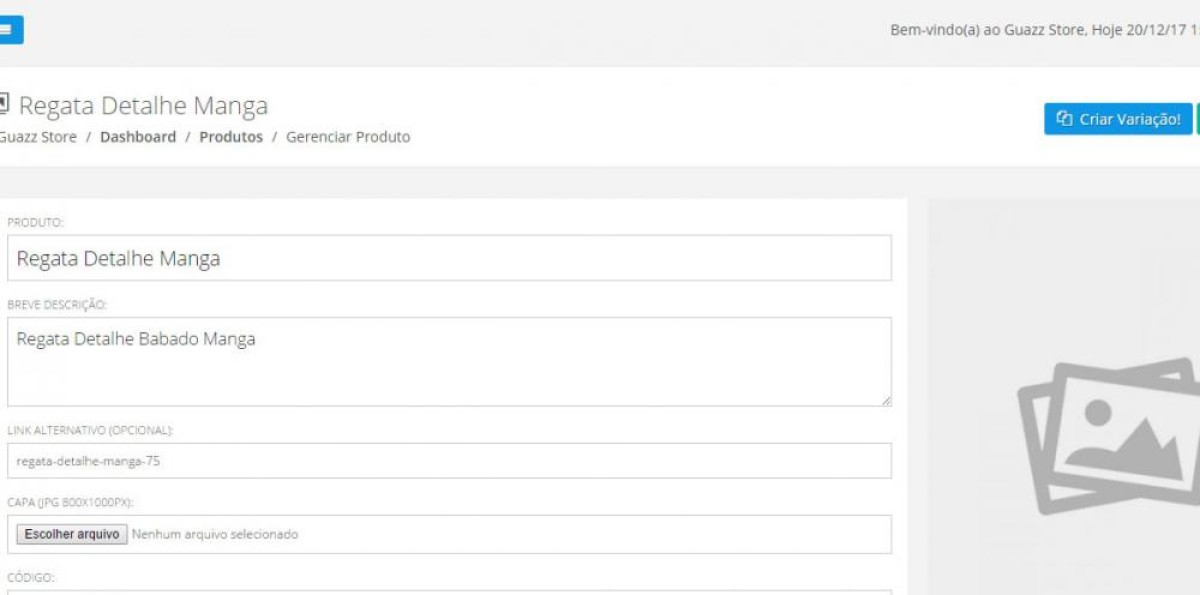Open Dashboard from the breadcrumb

pyautogui.click(x=138, y=137)
